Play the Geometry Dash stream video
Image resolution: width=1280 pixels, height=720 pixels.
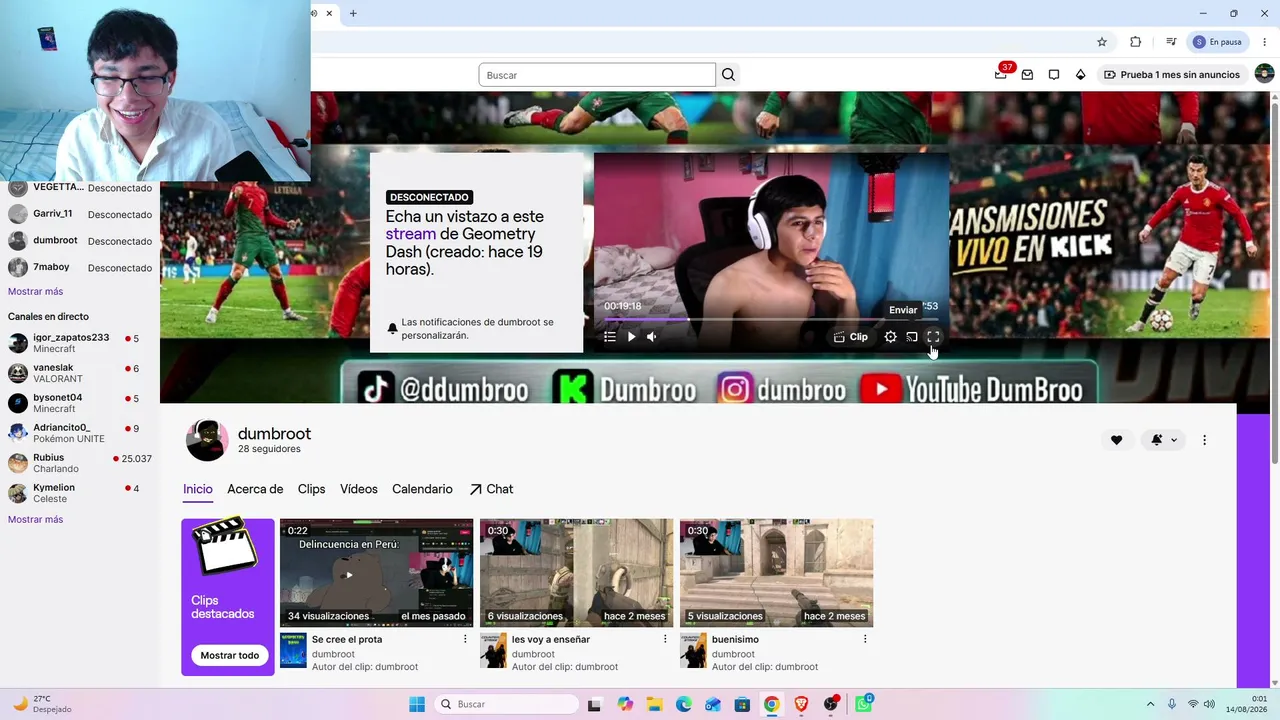coord(631,337)
